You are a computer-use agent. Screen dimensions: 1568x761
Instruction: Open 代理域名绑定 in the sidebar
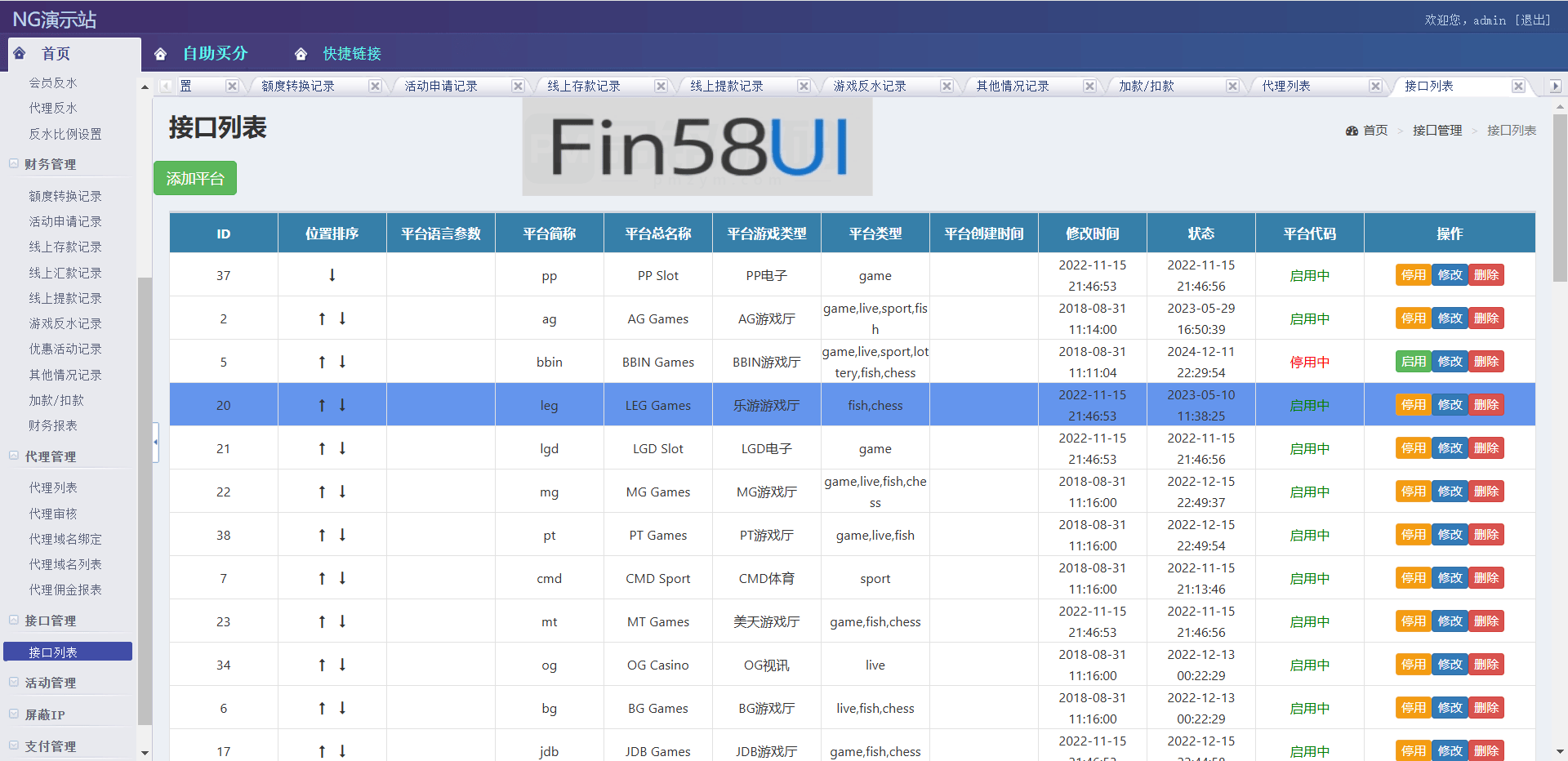coord(65,539)
